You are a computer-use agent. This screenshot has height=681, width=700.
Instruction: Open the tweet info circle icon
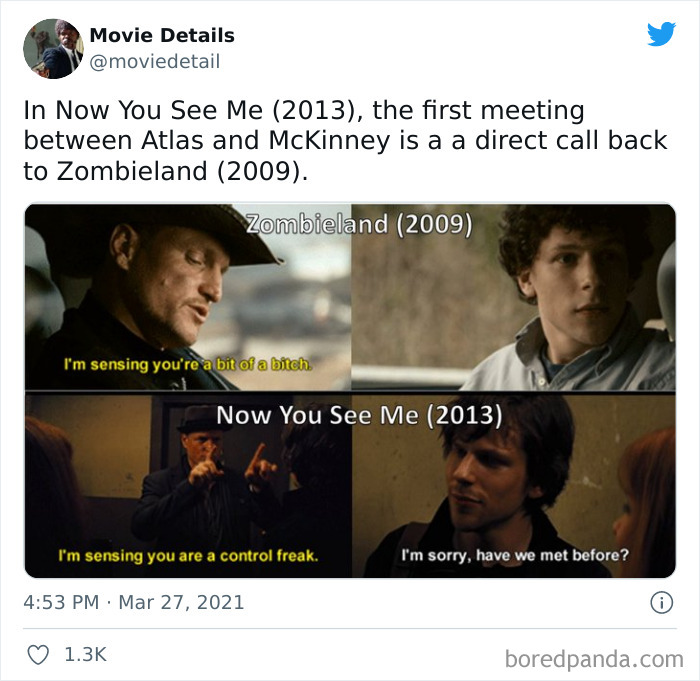(661, 602)
